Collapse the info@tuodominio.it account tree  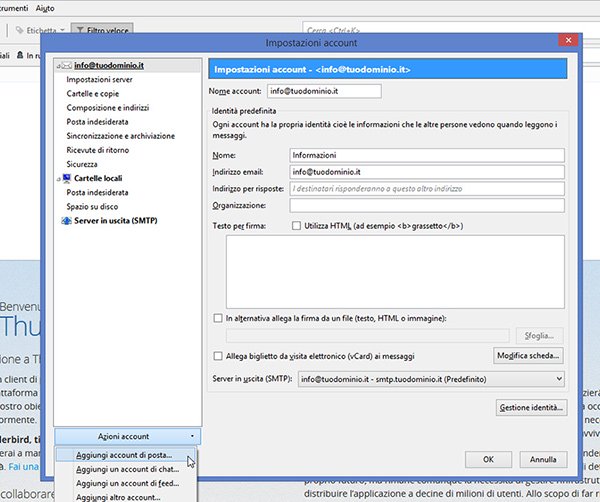coord(58,66)
